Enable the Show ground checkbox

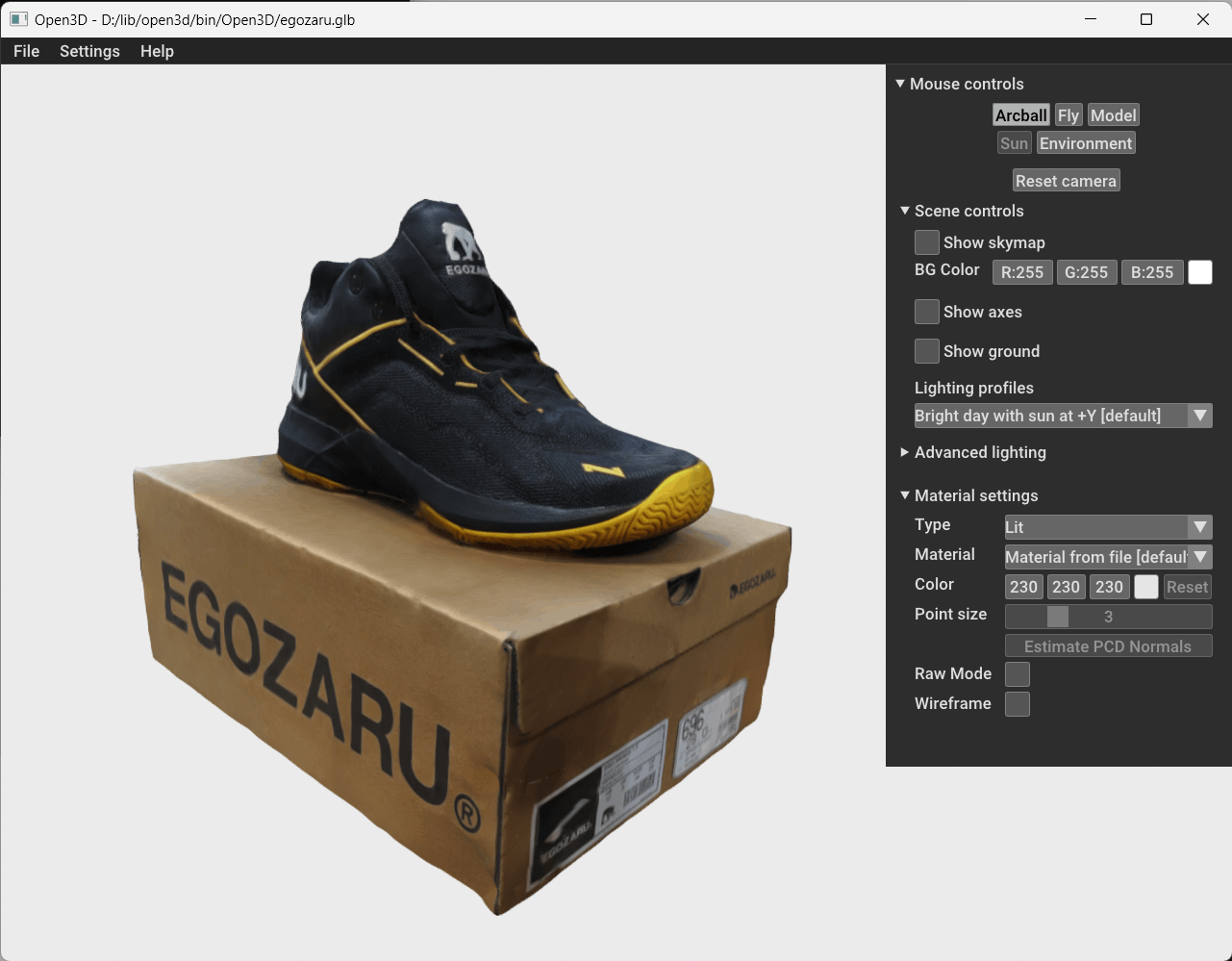pos(926,351)
